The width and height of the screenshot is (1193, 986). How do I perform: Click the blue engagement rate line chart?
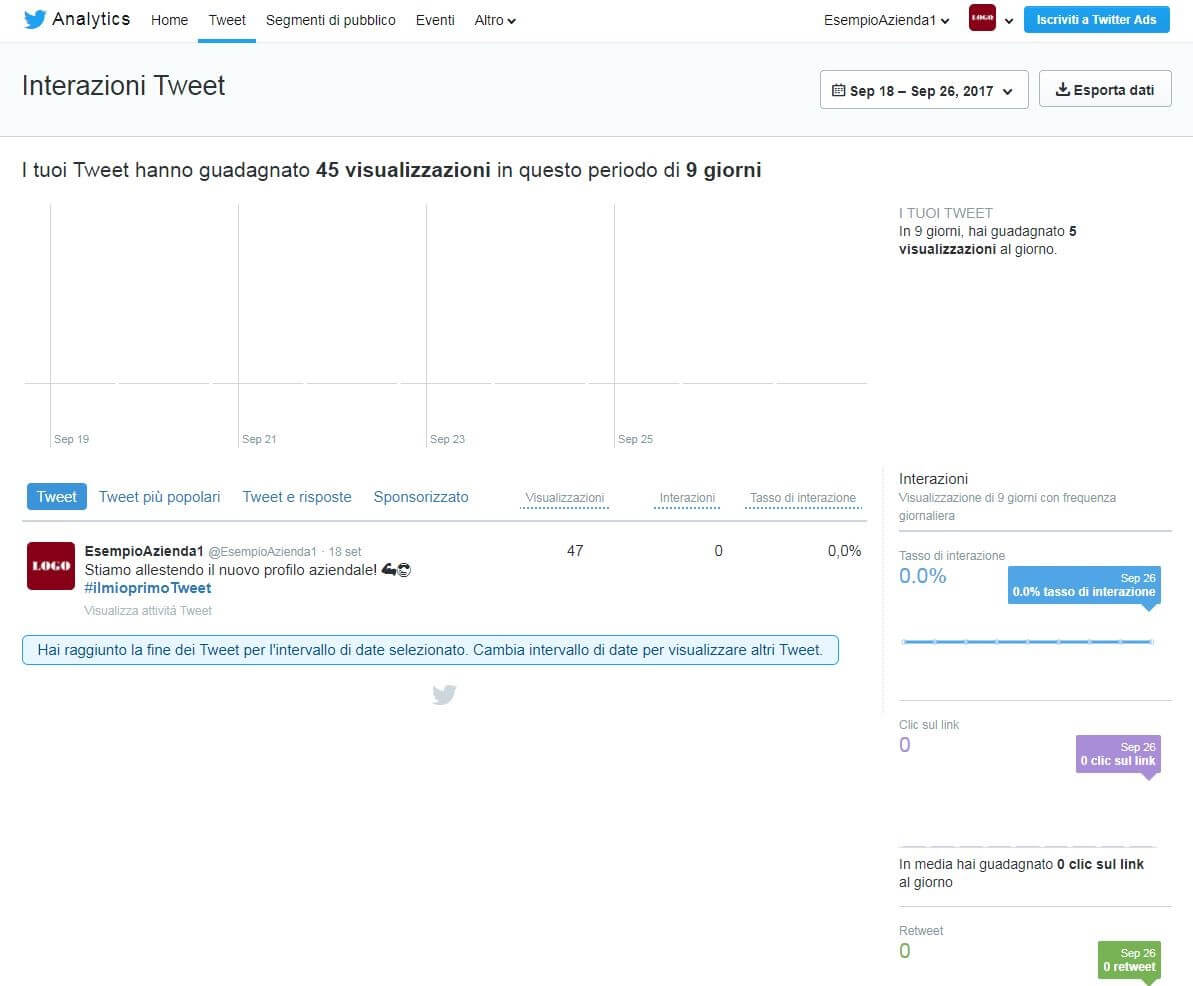point(1027,642)
